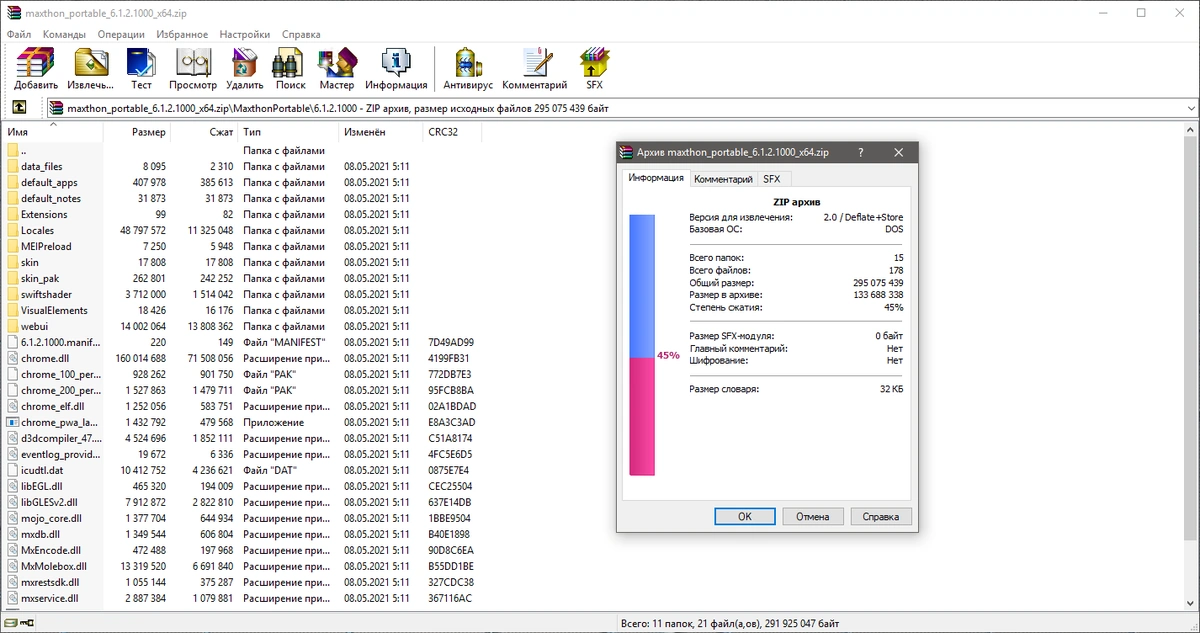Go up one folder level button
Screen dimensions: 1200x633
pyautogui.click(x=19, y=108)
